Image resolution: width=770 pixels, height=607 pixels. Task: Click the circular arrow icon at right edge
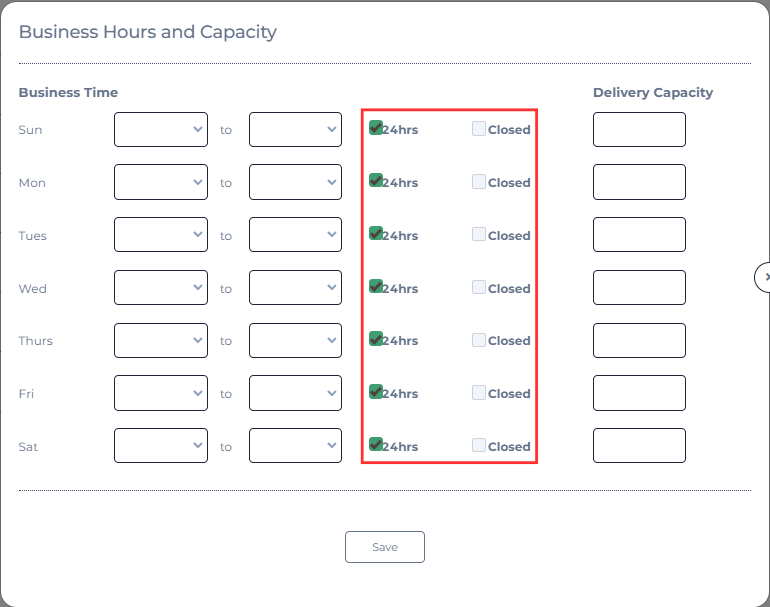coord(763,277)
